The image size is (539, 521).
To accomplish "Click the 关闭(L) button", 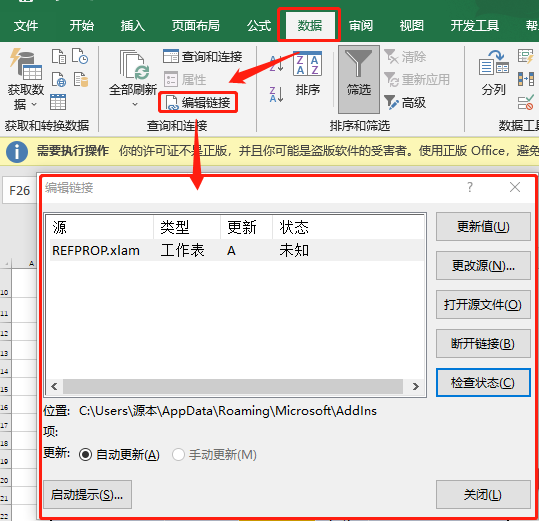I will tap(483, 495).
